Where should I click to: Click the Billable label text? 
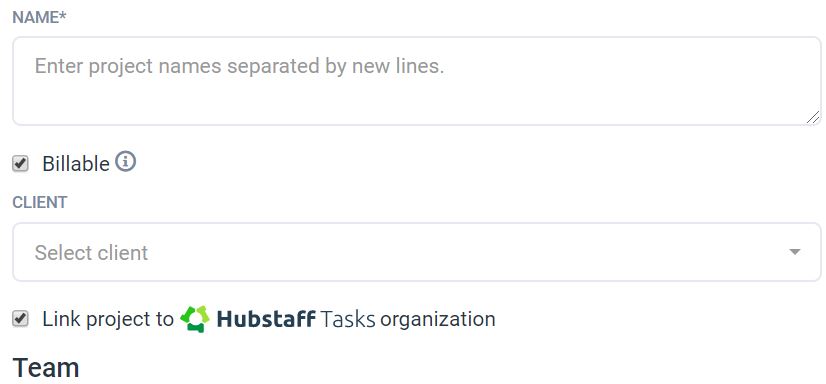76,164
